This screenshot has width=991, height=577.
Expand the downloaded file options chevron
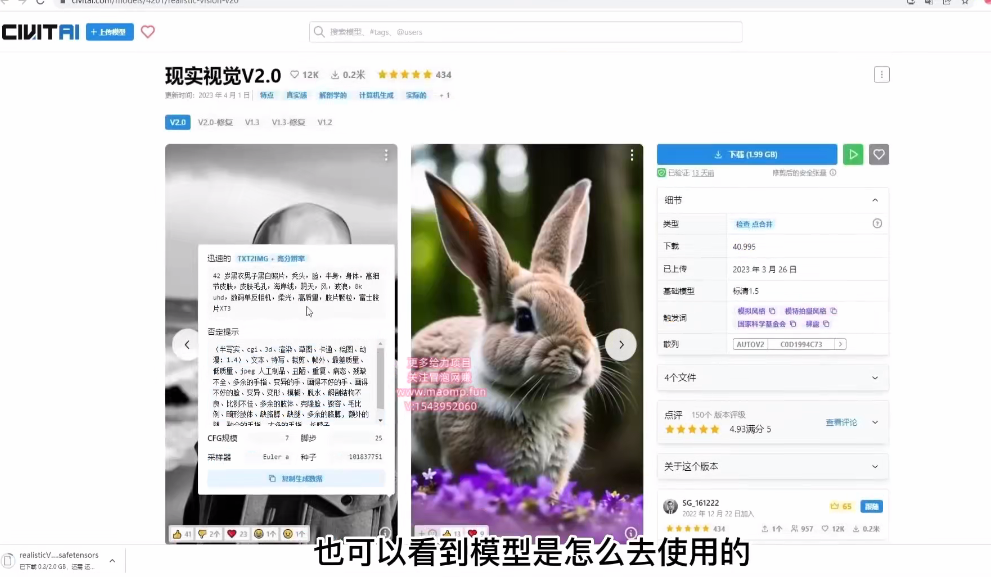point(112,561)
